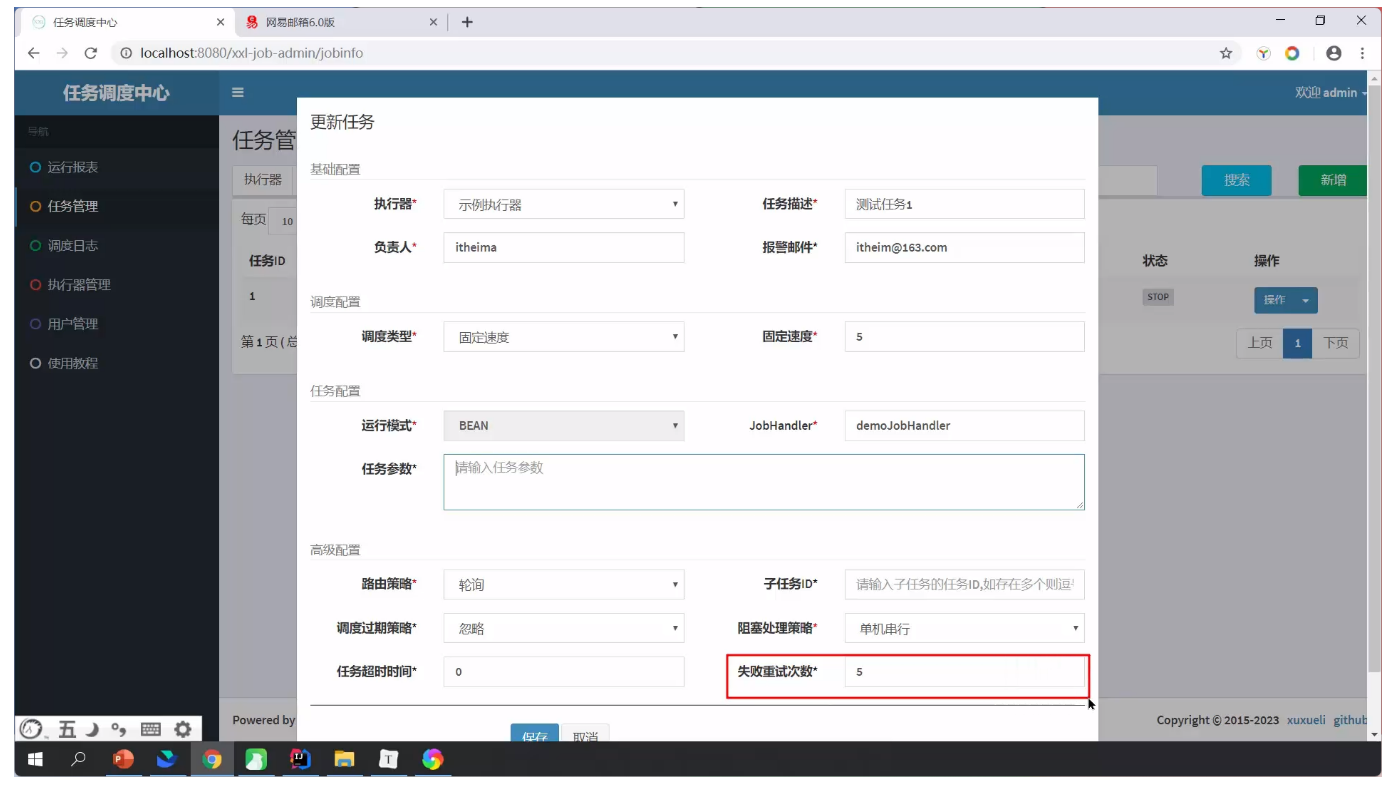This screenshot has height=787, width=1400.
Task: Click 负责人 input with itheima
Action: 564,247
